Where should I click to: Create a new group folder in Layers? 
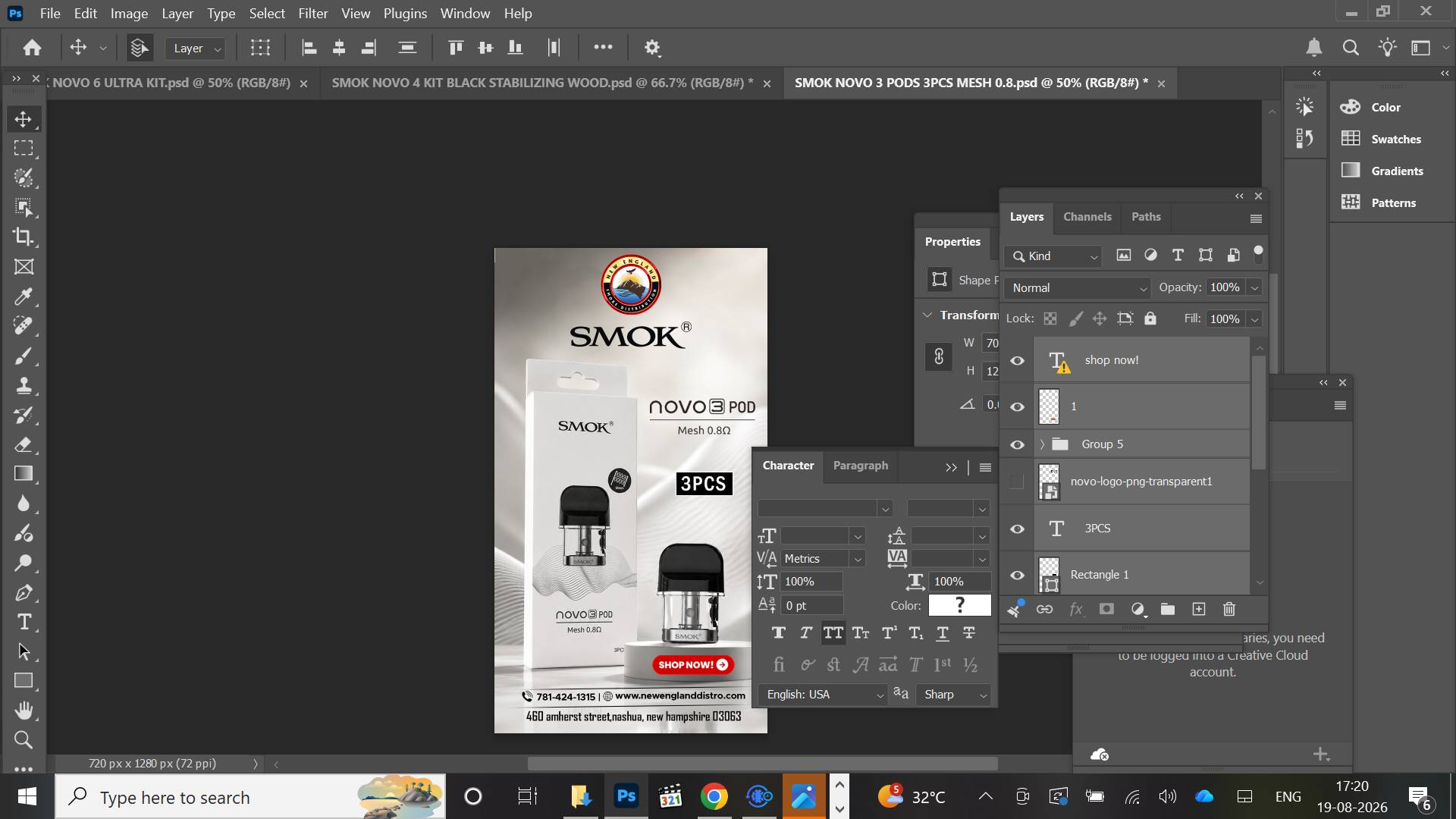[x=1168, y=609]
